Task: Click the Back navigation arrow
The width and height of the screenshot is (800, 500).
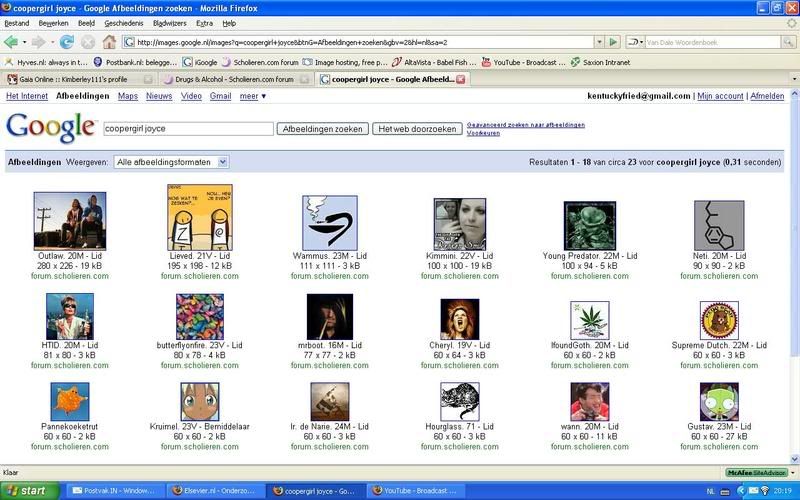Action: coord(11,42)
